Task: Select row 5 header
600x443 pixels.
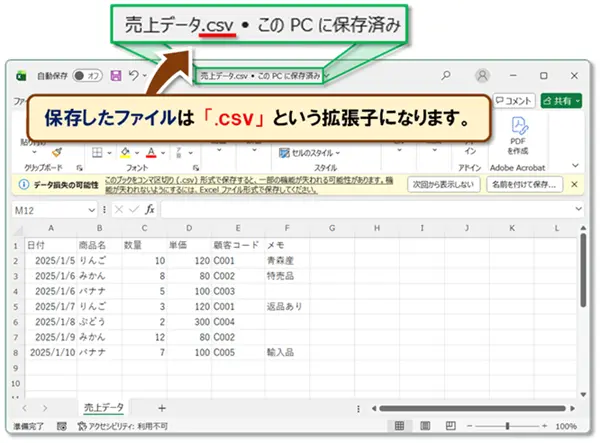Action: pyautogui.click(x=16, y=307)
